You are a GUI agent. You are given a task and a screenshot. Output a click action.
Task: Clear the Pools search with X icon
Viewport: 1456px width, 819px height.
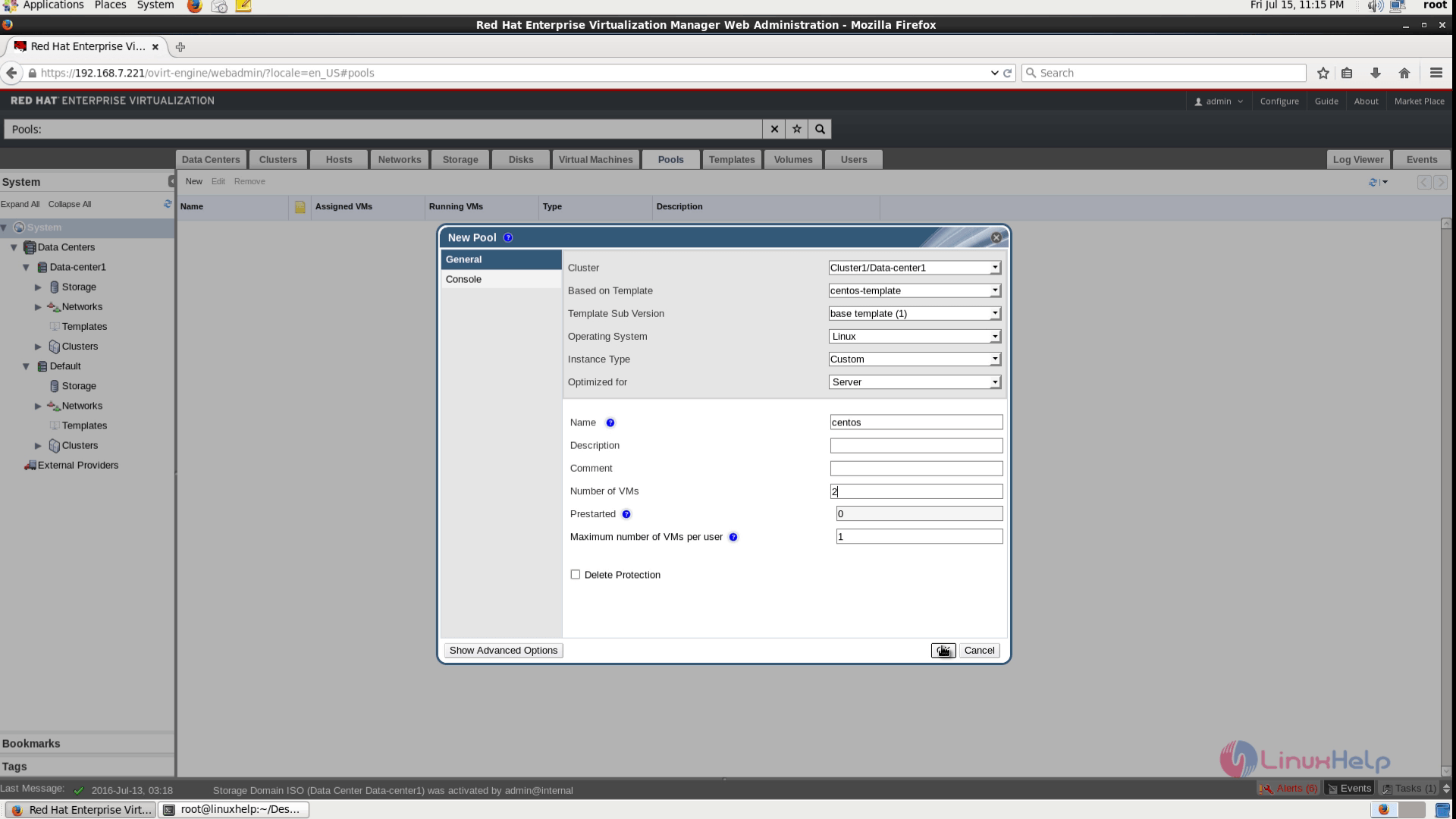(x=774, y=129)
